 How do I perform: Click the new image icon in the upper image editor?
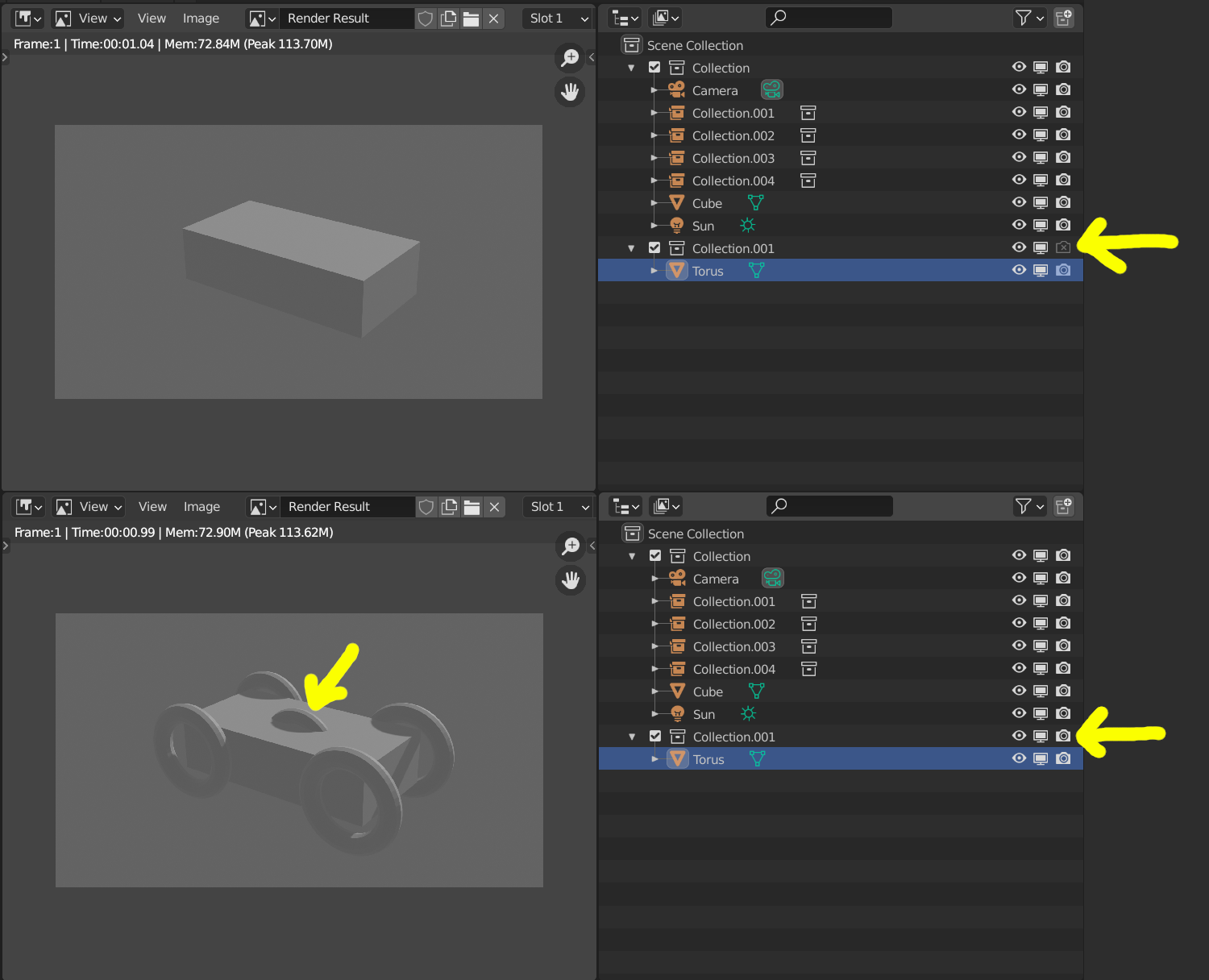448,19
